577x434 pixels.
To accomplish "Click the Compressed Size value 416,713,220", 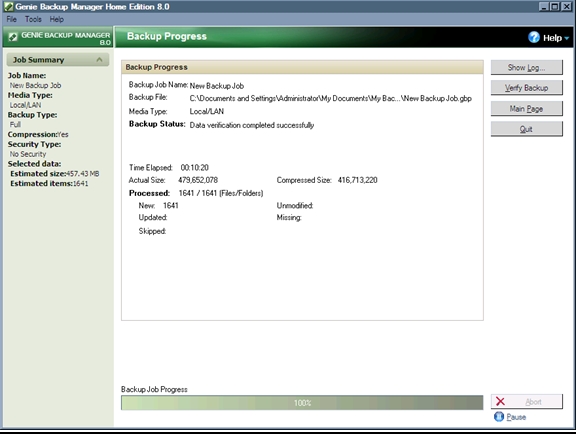I will tap(358, 180).
